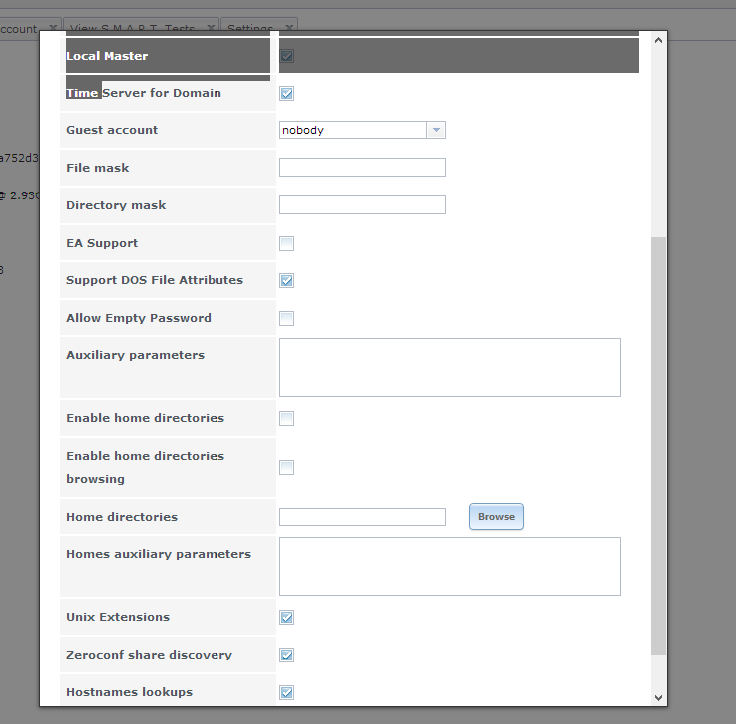Click the scrollbar down arrow
Viewport: 736px width, 724px height.
[x=658, y=698]
